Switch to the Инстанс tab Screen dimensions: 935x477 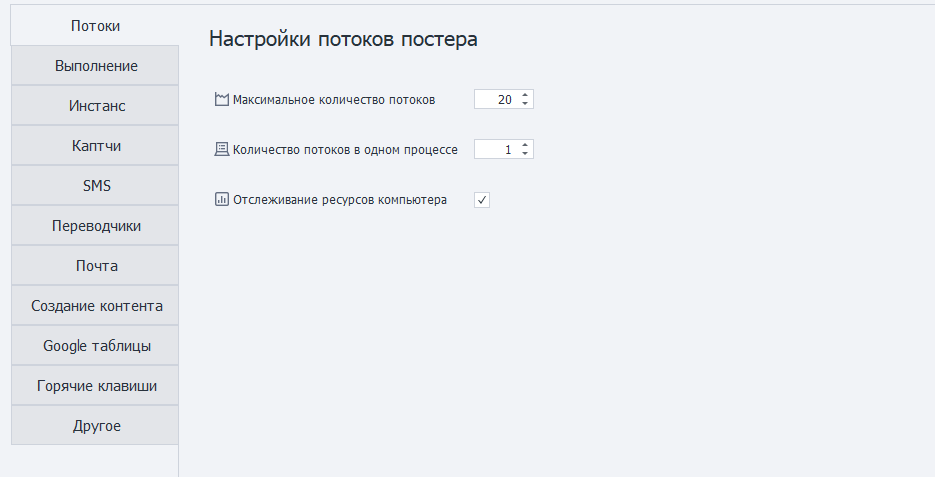point(96,106)
